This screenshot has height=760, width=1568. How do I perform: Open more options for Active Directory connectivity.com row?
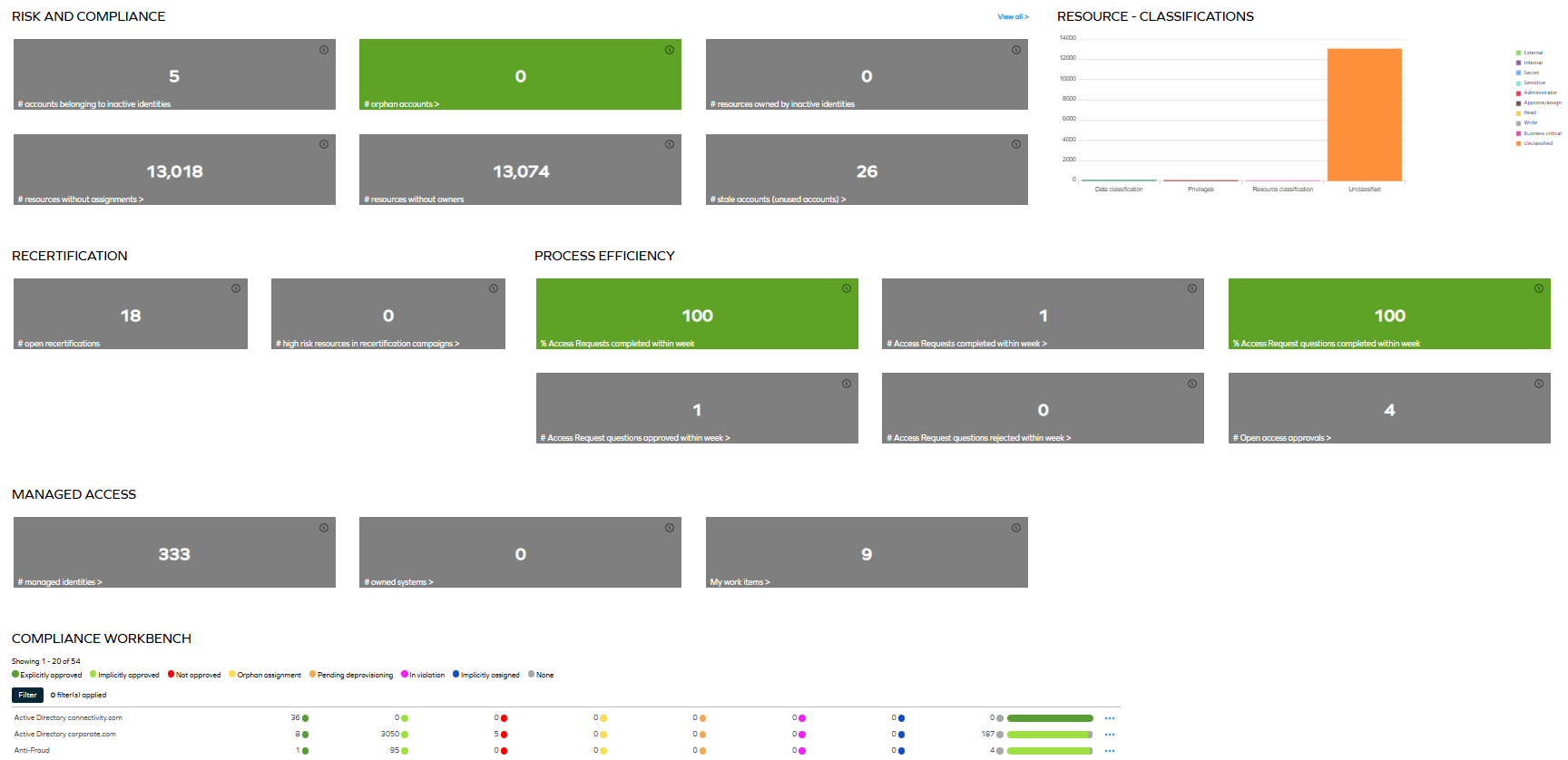[x=1110, y=718]
